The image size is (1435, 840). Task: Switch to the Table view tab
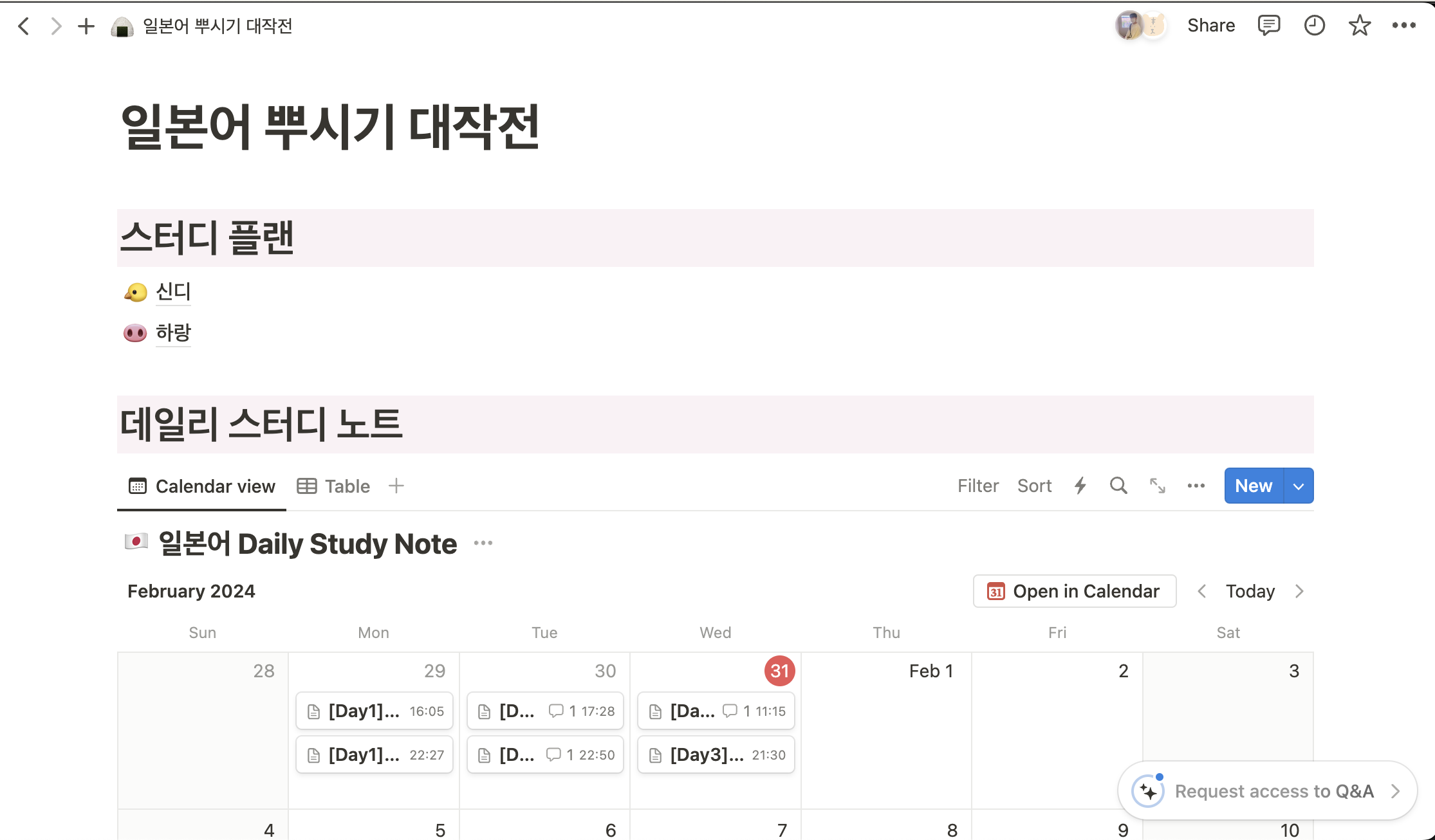(x=334, y=486)
